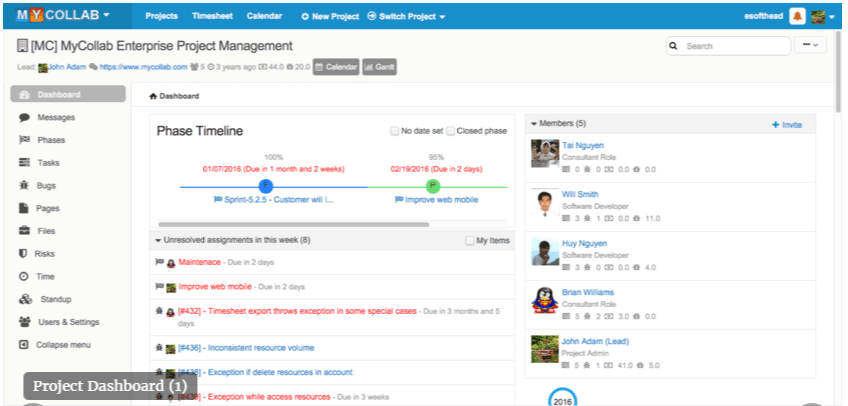
Task: Open the Maintenace assignment
Action: (200, 262)
